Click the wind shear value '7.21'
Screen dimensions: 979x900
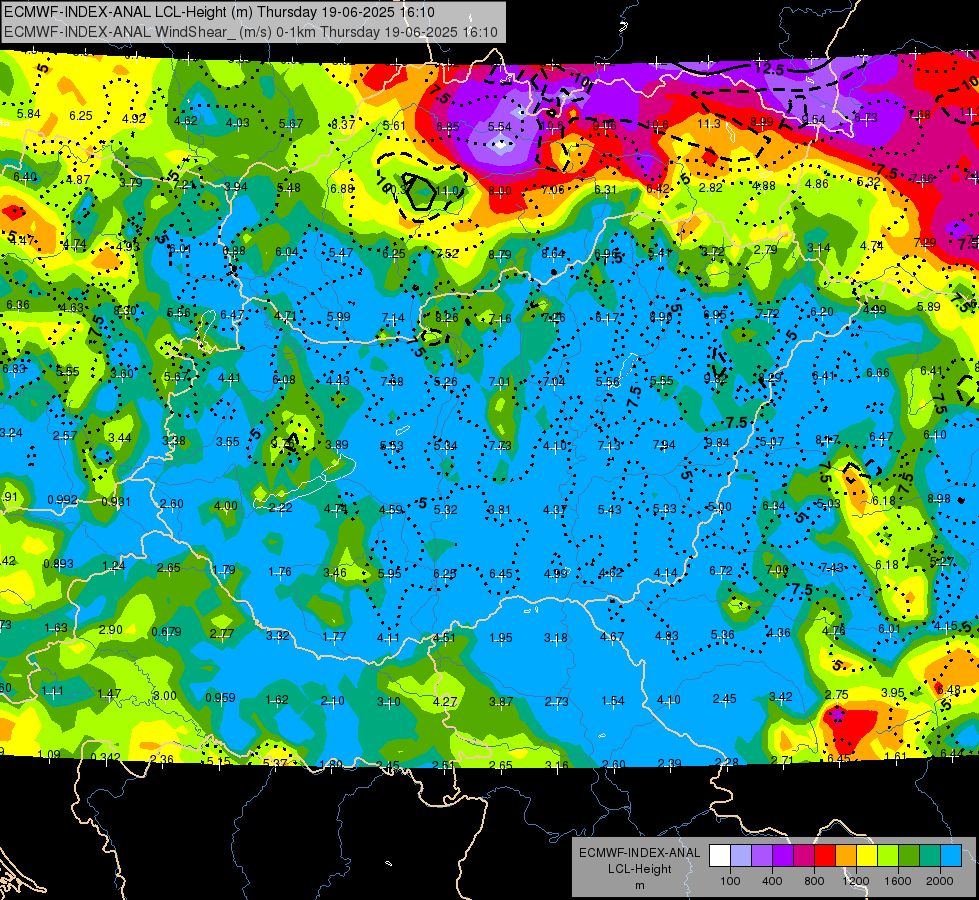pyautogui.click(x=185, y=185)
